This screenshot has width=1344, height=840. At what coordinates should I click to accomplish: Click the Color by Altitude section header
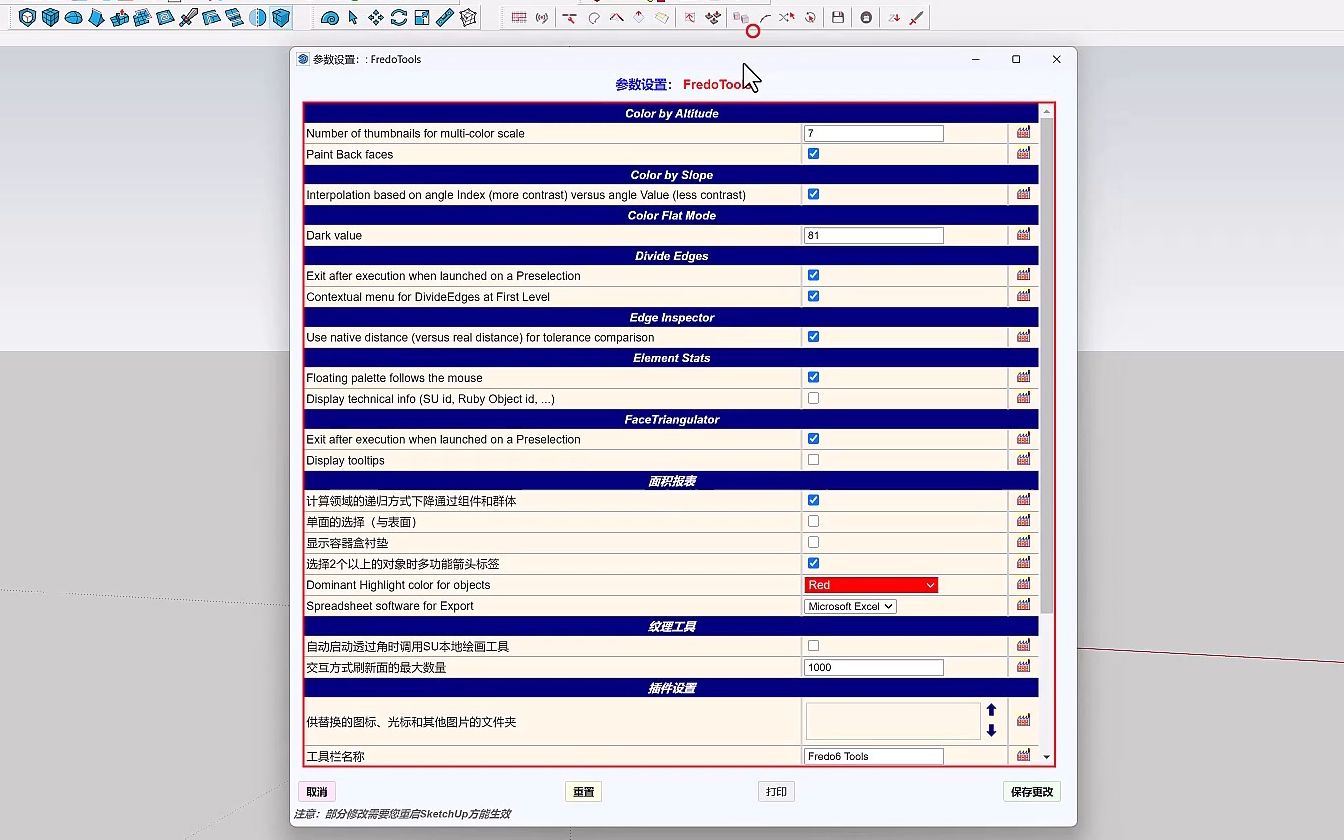pyautogui.click(x=672, y=113)
